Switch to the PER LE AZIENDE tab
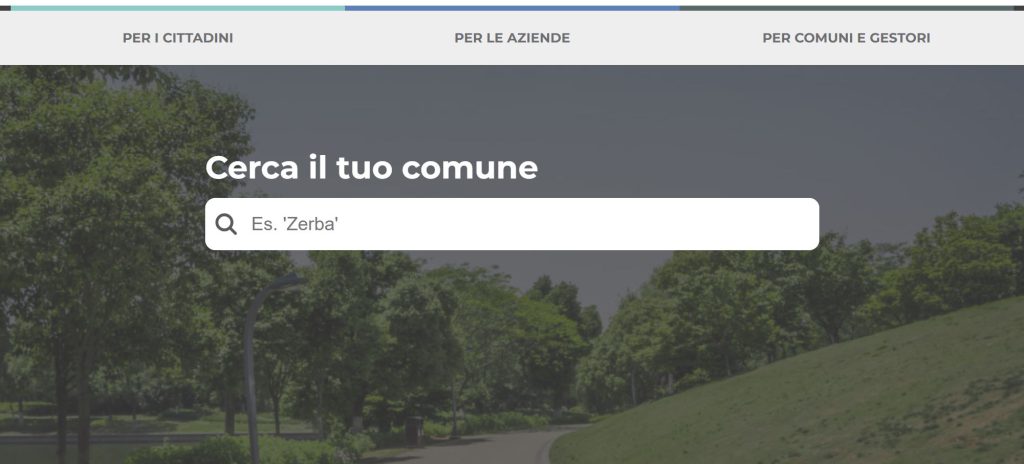The height and width of the screenshot is (464, 1024). click(512, 38)
